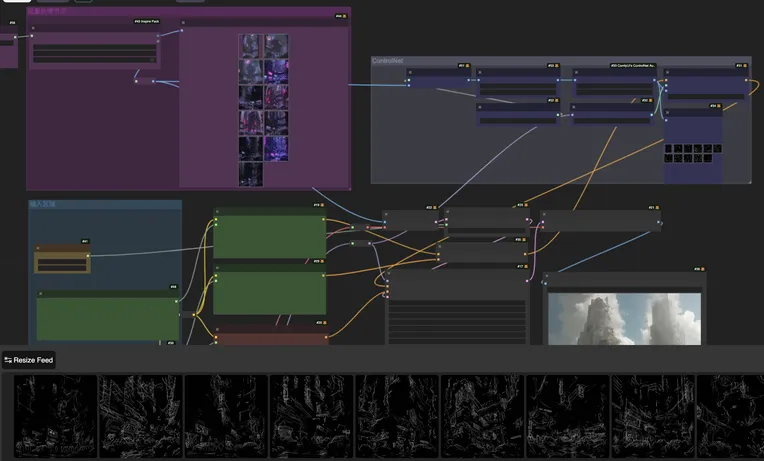This screenshot has width=764, height=461.
Task: Click the ControlNet group's bottom-right resize corner
Action: click(x=749, y=182)
